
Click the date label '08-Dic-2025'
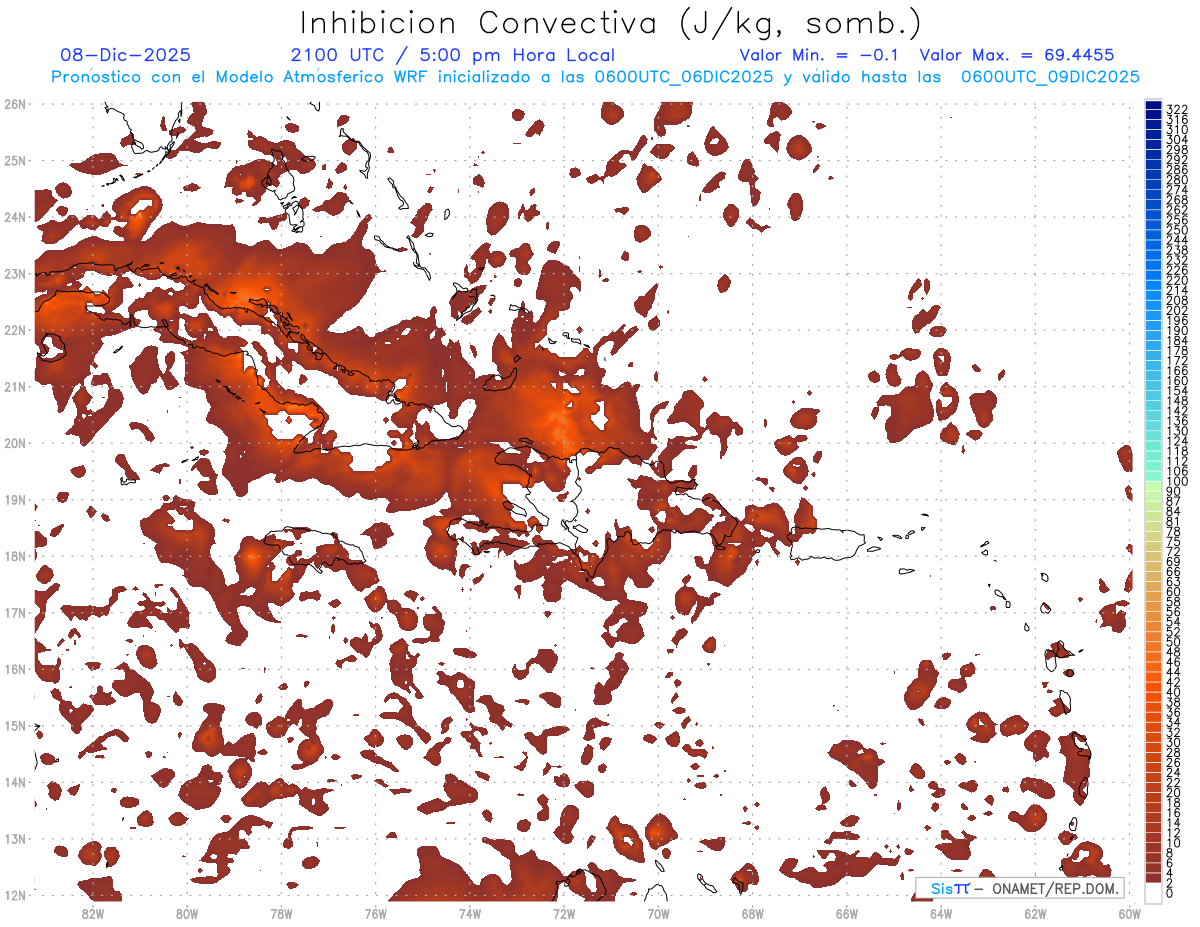[125, 55]
